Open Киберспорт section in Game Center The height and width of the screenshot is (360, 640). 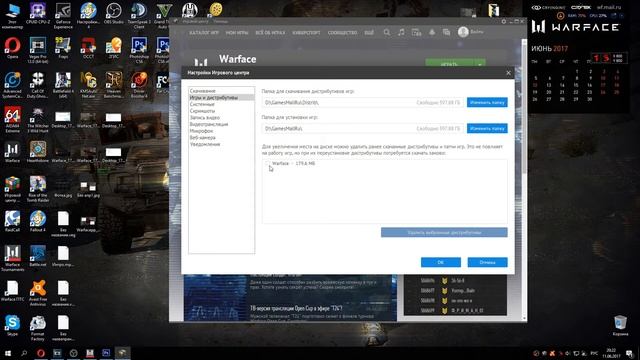tap(306, 32)
